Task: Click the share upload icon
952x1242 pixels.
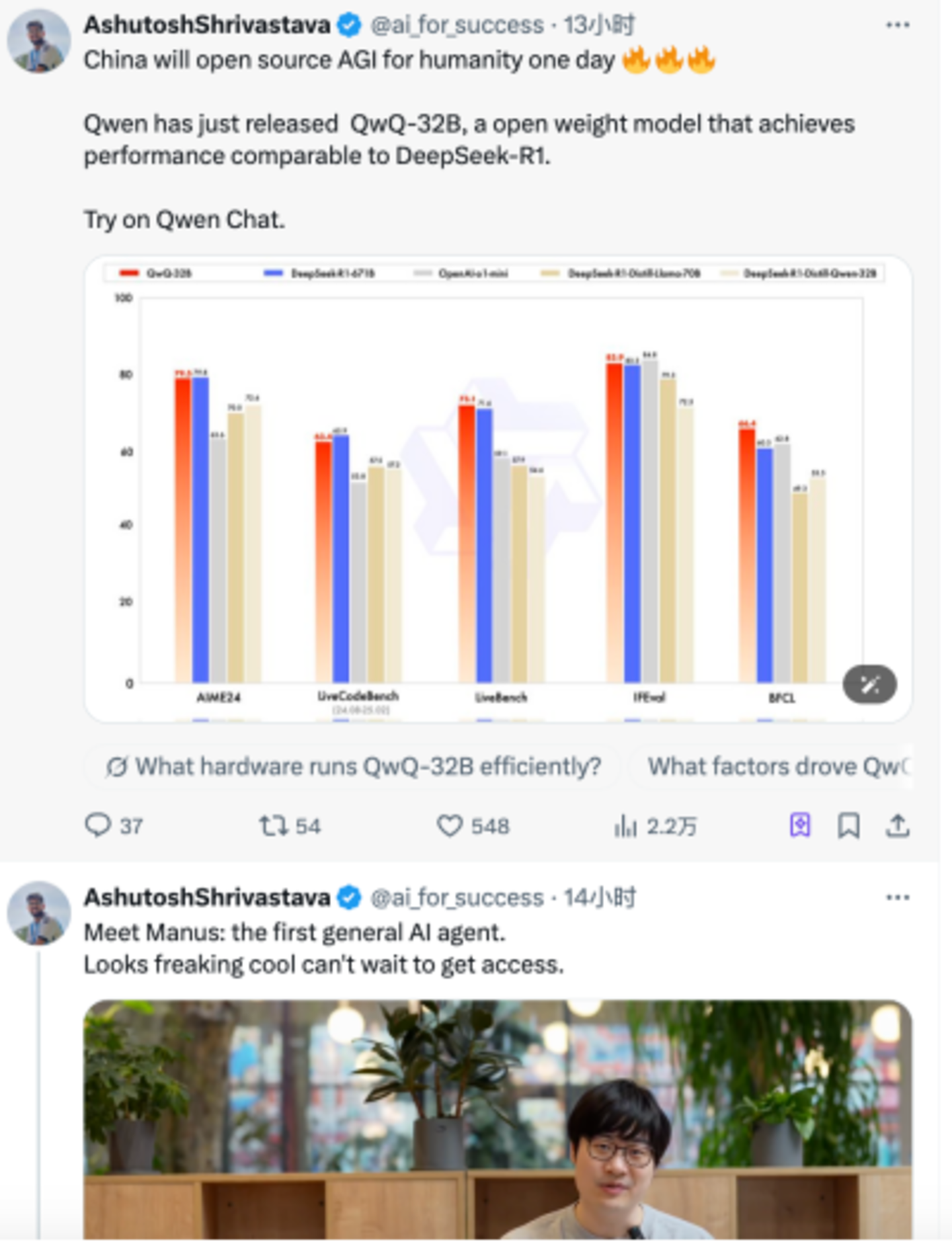Action: point(897,825)
